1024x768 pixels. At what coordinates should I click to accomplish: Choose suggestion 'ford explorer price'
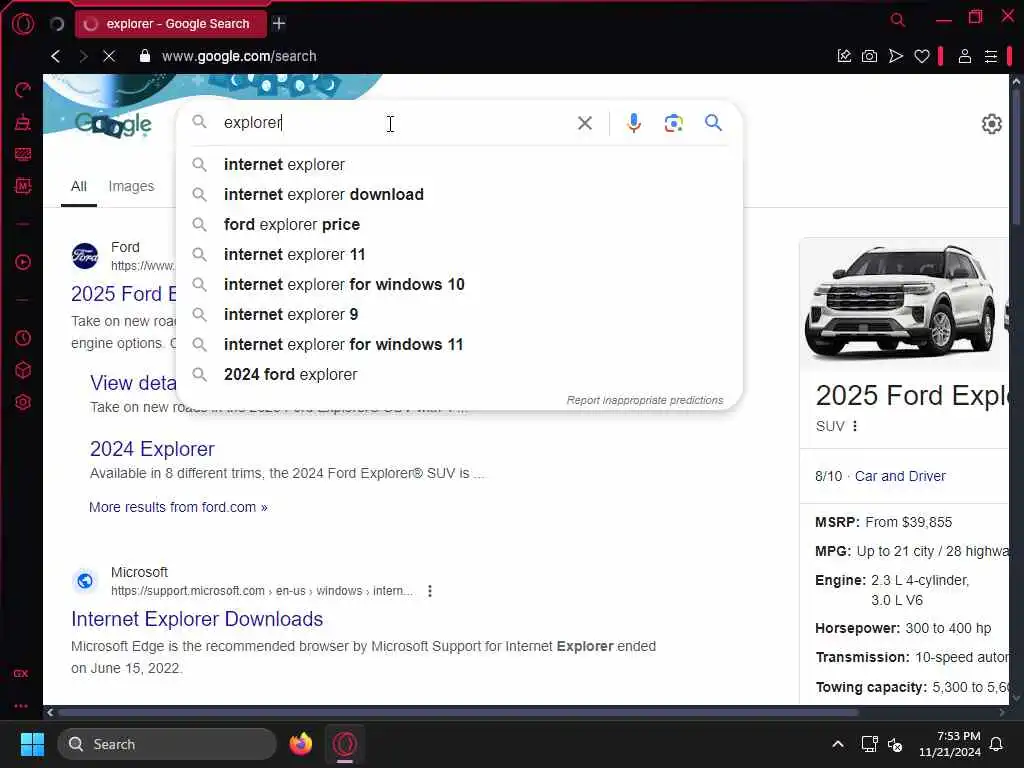pos(460,225)
